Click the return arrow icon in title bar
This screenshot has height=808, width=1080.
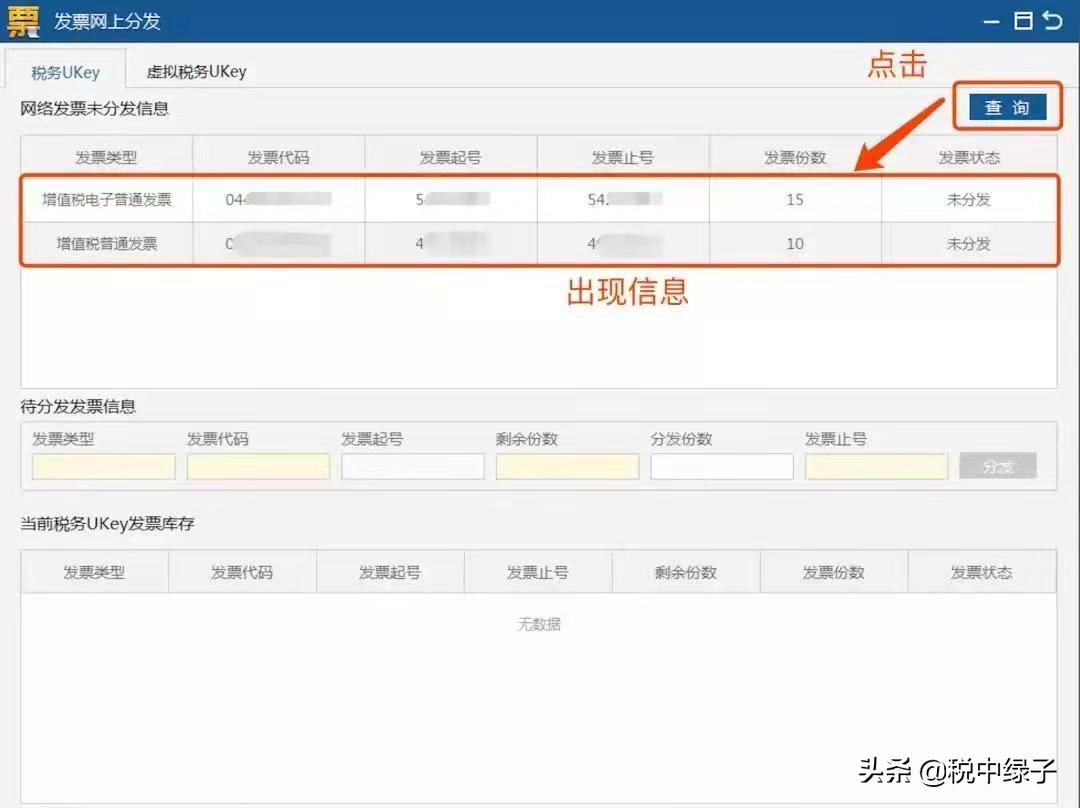coord(1054,19)
